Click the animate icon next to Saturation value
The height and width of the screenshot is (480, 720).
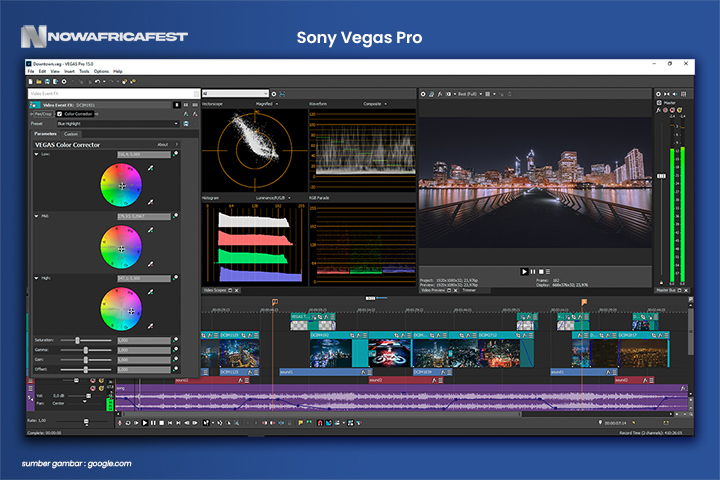(x=175, y=340)
